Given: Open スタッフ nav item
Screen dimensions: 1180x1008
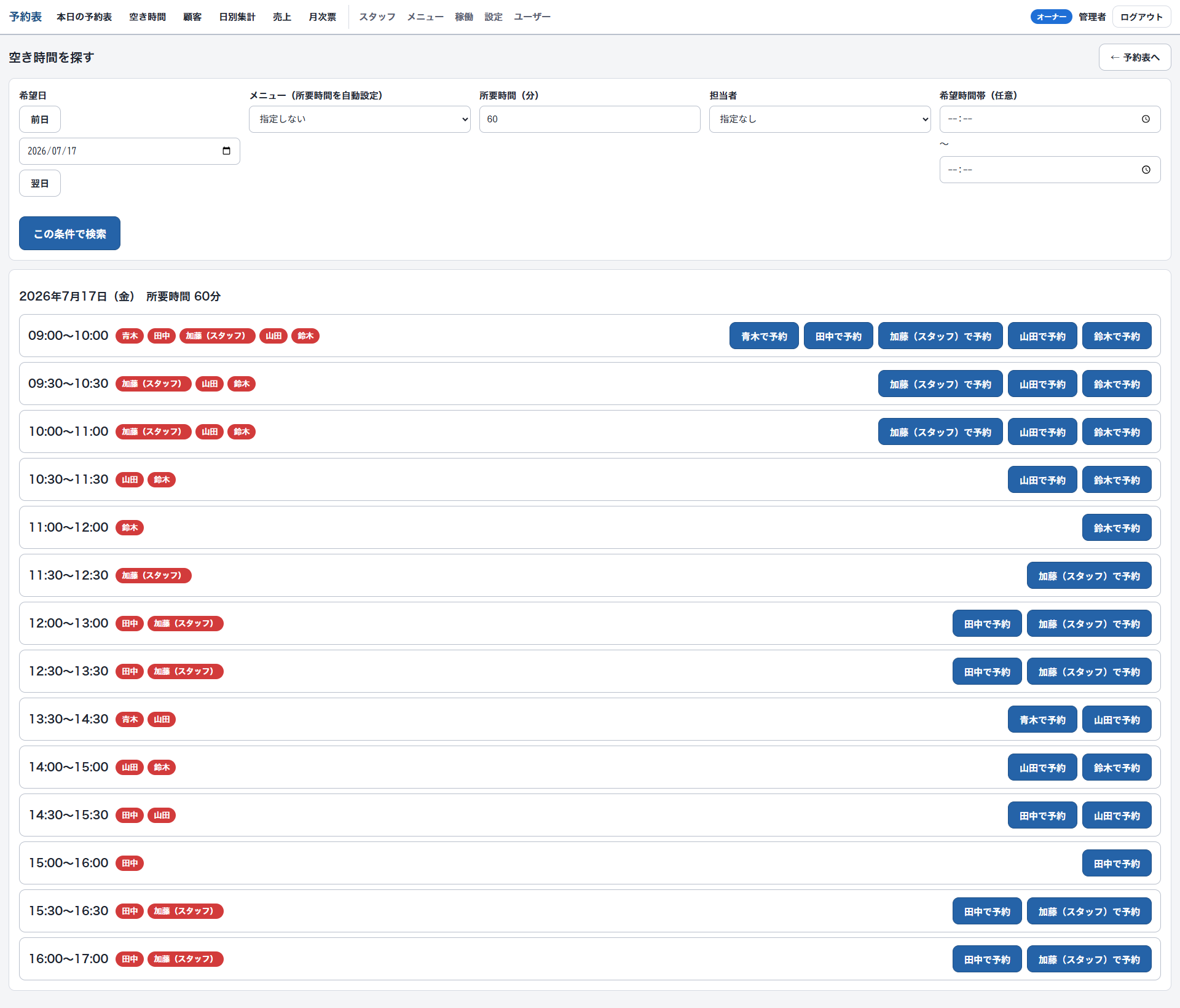Looking at the screenshot, I should click(377, 17).
